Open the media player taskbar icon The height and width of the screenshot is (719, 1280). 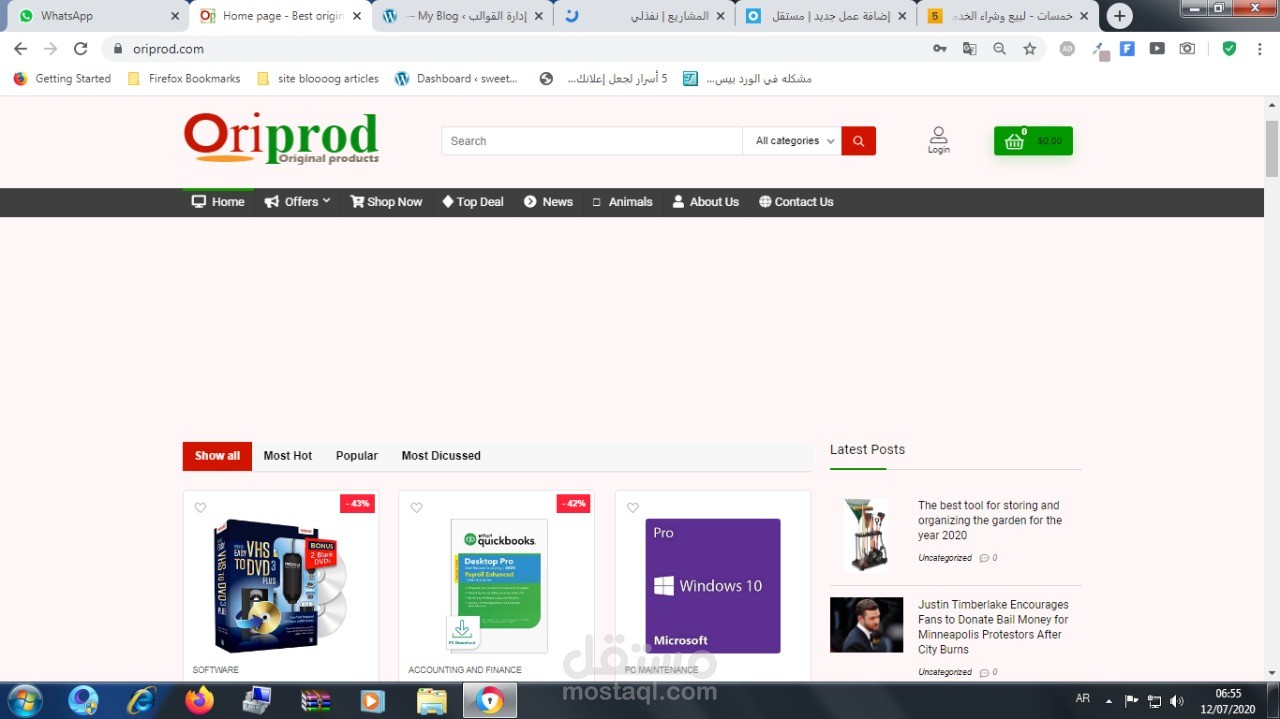[x=372, y=701]
